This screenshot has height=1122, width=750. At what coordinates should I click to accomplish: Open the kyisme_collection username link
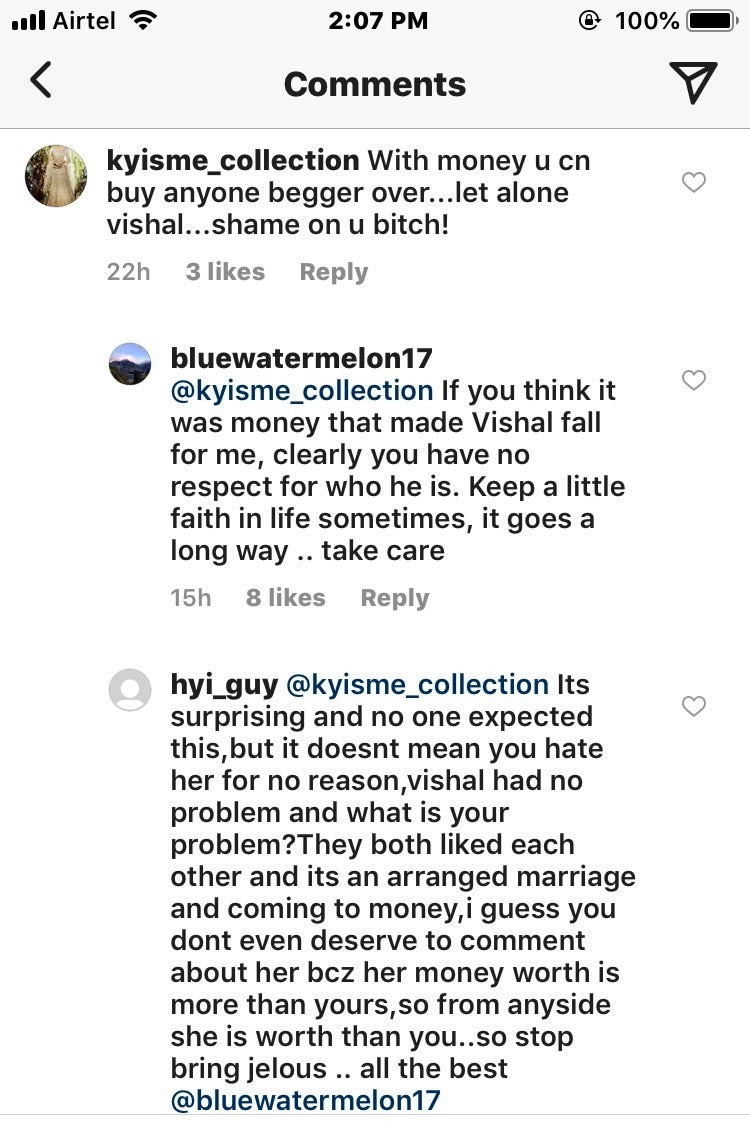coord(232,160)
